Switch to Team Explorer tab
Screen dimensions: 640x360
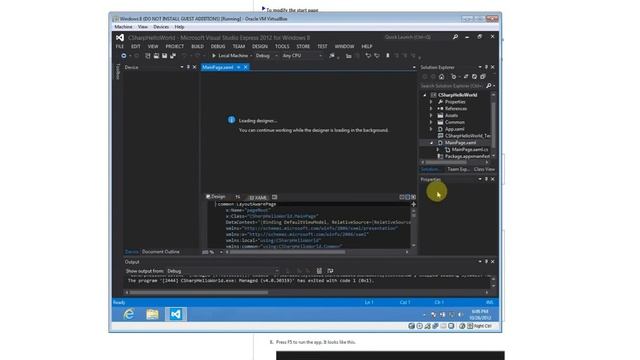point(458,169)
